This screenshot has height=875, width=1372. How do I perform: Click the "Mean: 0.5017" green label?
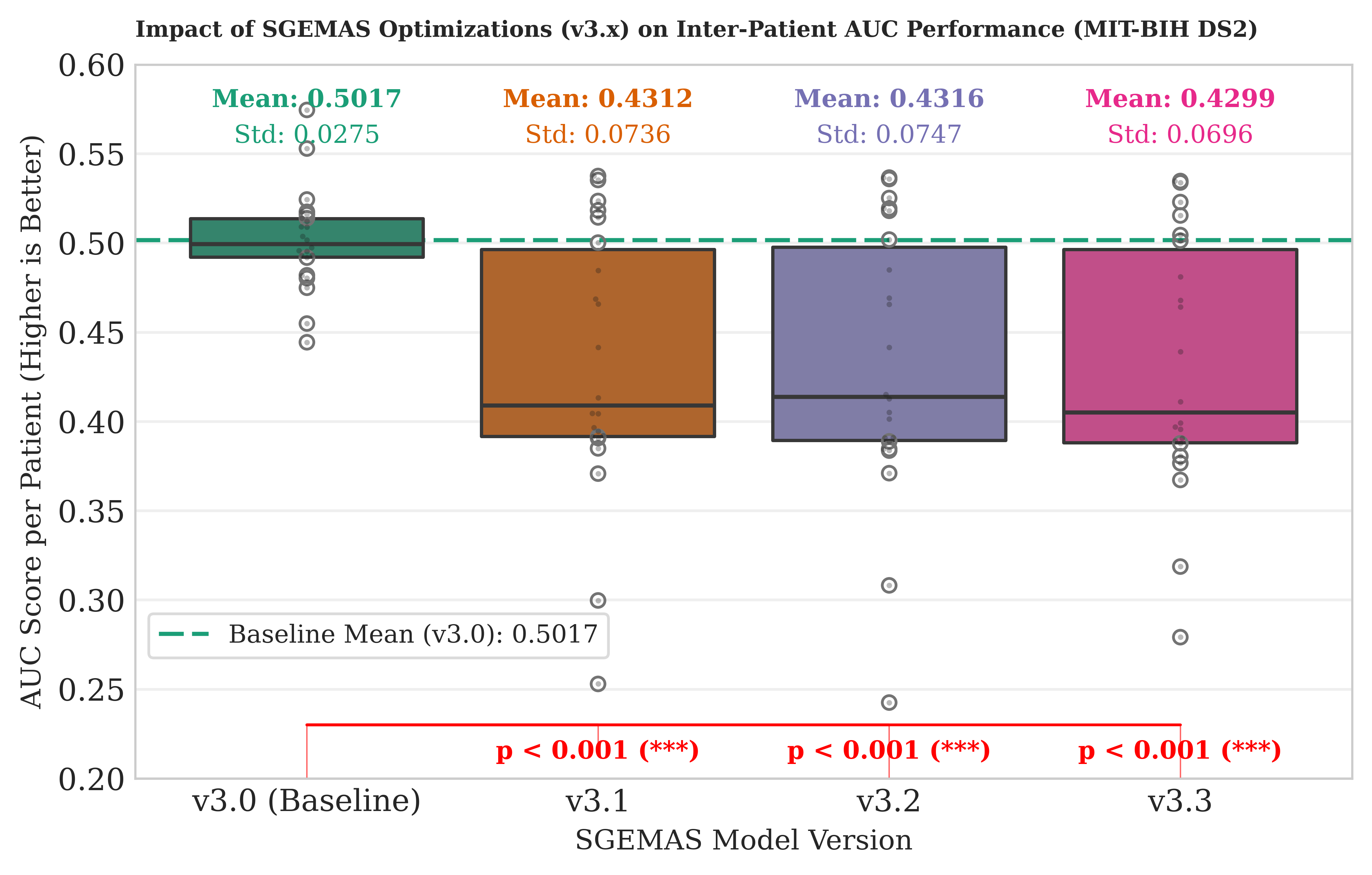point(307,98)
